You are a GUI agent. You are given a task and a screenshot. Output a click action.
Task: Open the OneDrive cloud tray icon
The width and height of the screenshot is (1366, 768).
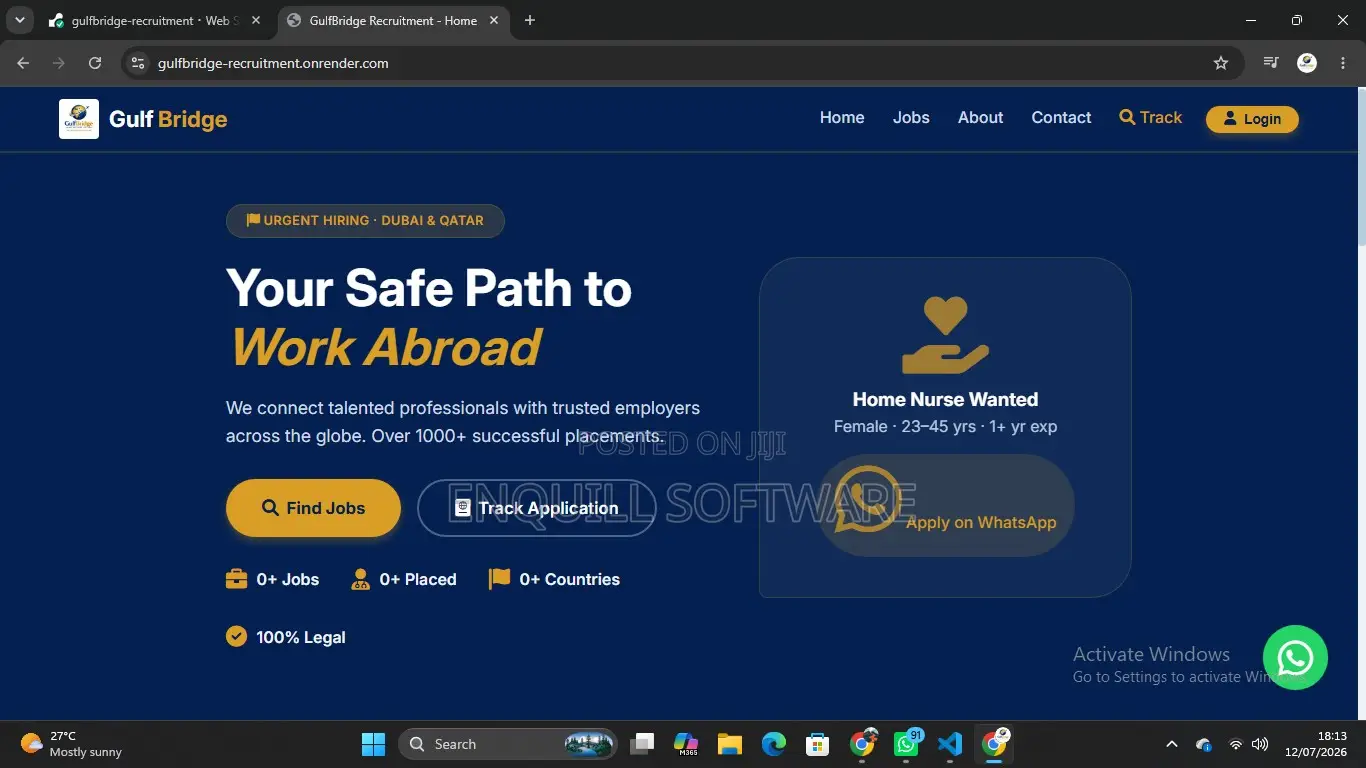tap(1204, 744)
